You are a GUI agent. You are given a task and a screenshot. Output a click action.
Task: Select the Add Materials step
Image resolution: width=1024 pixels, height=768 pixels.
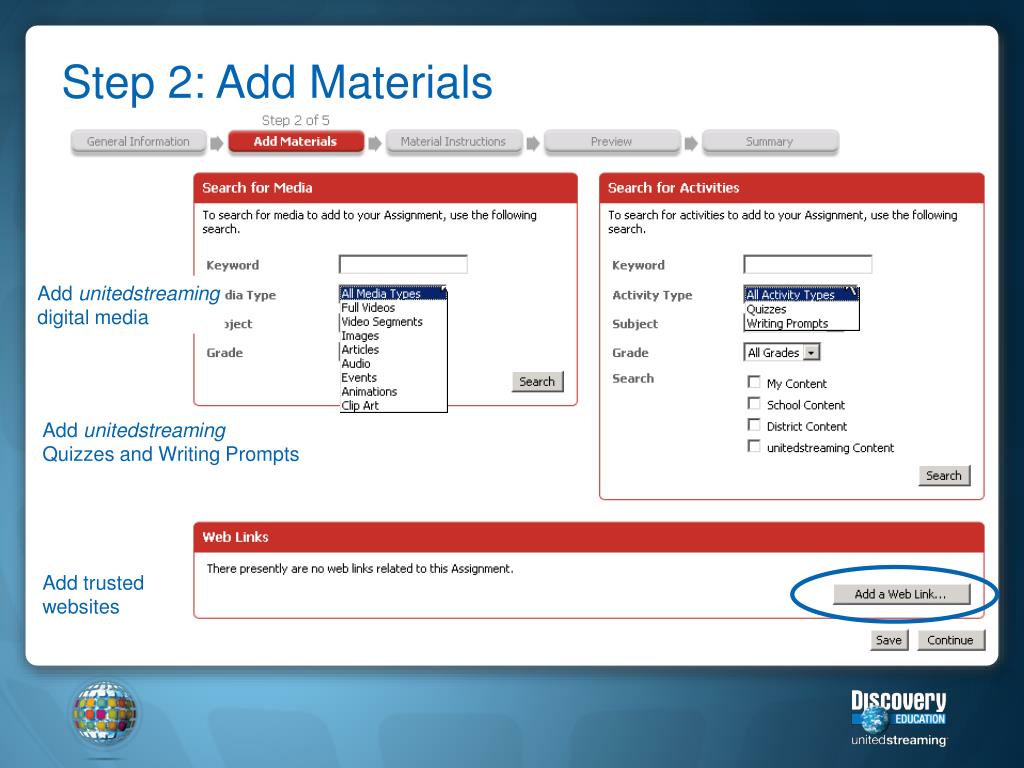(x=296, y=142)
